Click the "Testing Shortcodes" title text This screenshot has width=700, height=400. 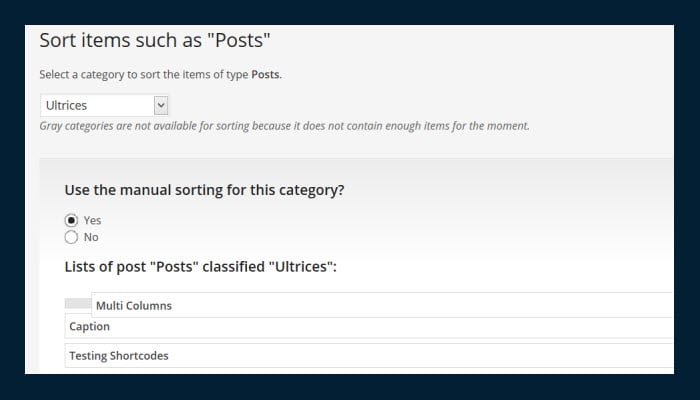[119, 355]
